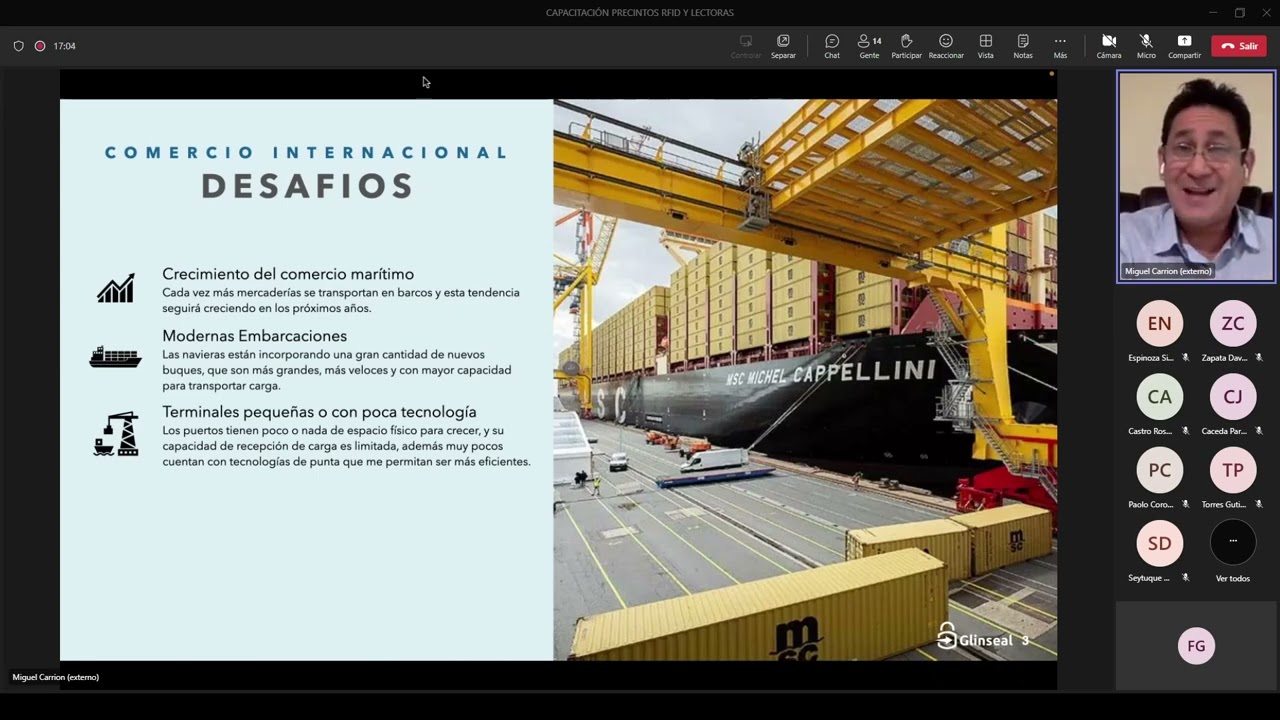This screenshot has height=720, width=1280.
Task: Click the MSC MICHEL CAPPELLINI ship name
Action: (831, 375)
